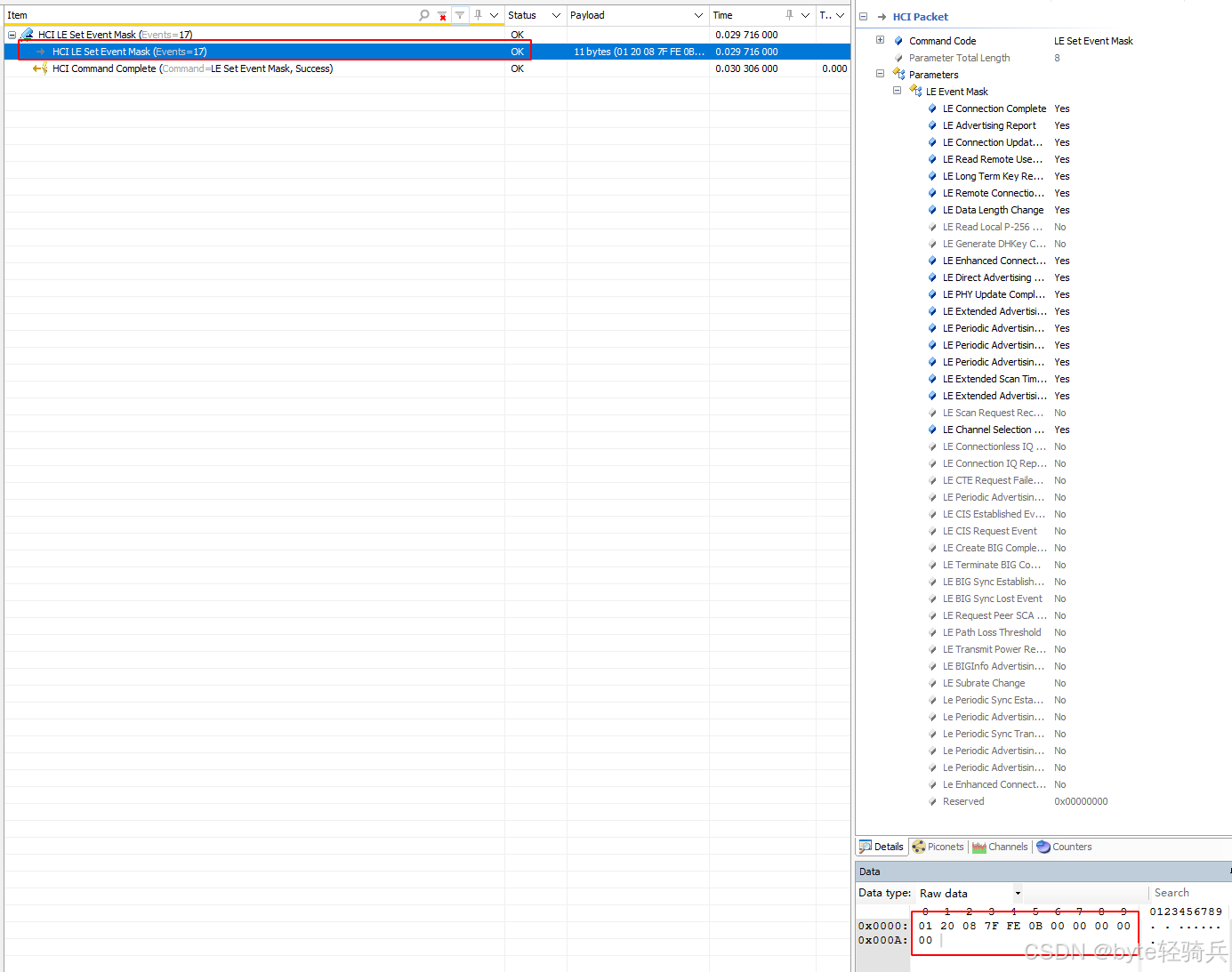1232x972 pixels.
Task: Collapse the top HCI LE Set Event Mask group
Action: [12, 35]
